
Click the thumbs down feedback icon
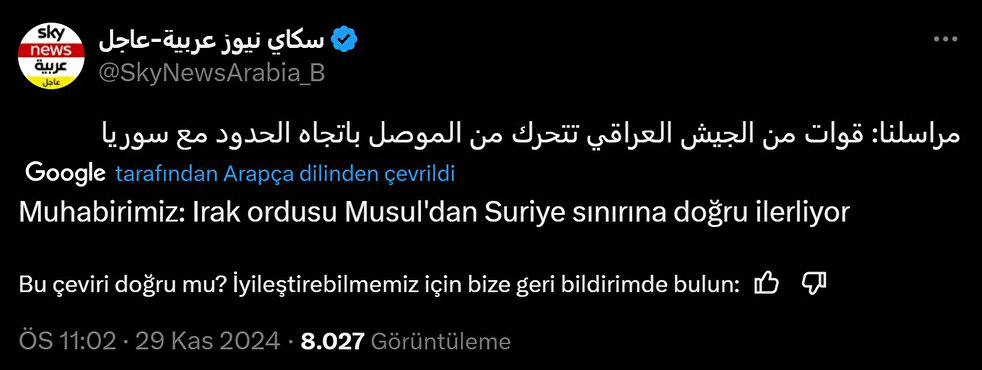tap(815, 284)
